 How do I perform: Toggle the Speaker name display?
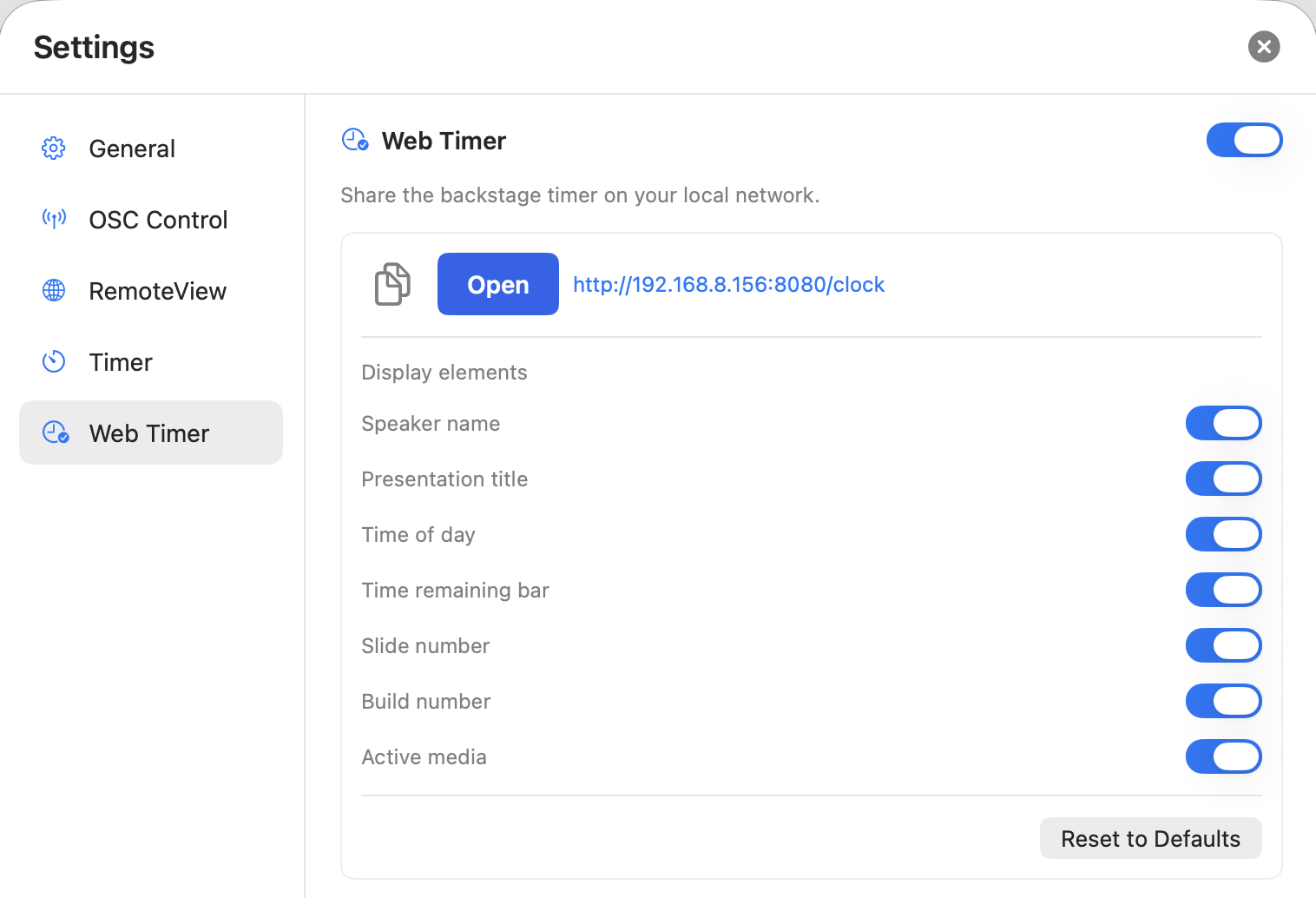1223,423
